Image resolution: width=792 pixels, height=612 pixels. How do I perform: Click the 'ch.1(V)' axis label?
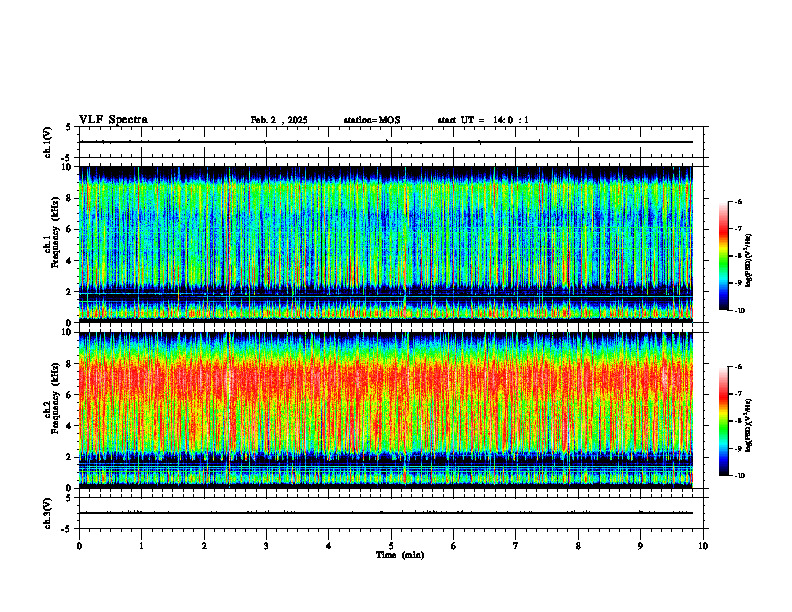(x=47, y=142)
